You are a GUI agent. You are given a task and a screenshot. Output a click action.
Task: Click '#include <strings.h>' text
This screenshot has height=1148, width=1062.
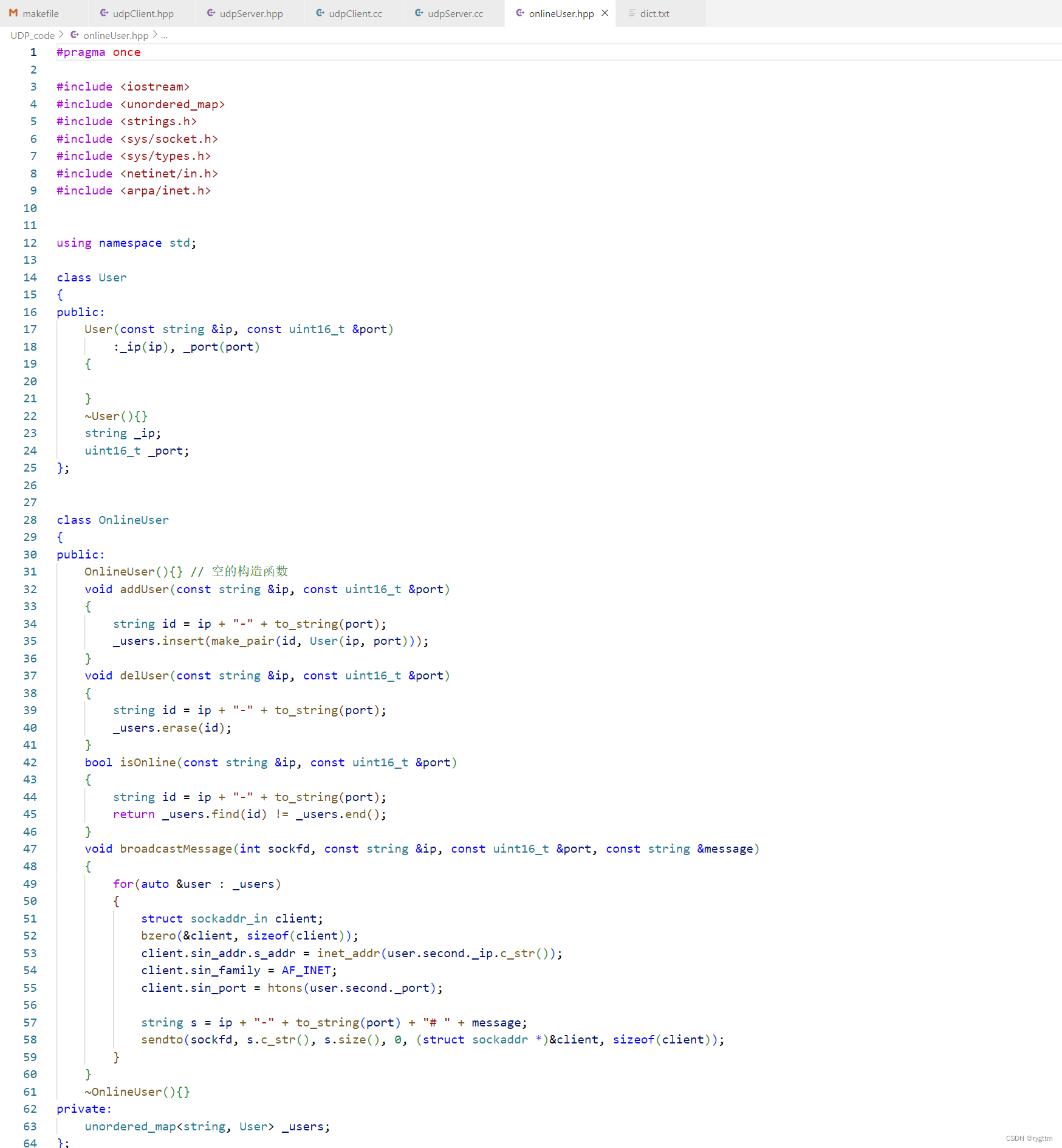pos(126,122)
